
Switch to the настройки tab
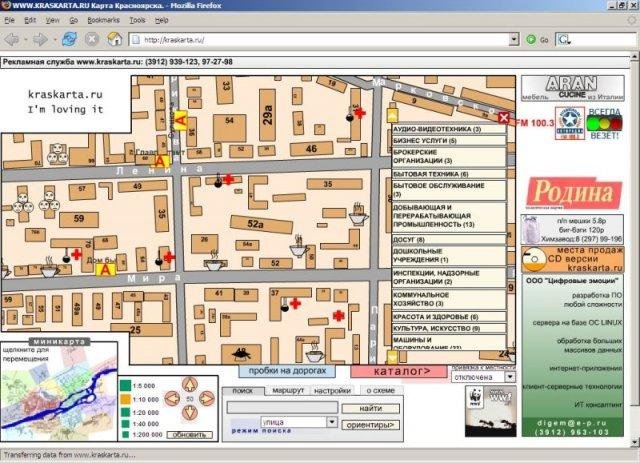pos(332,391)
